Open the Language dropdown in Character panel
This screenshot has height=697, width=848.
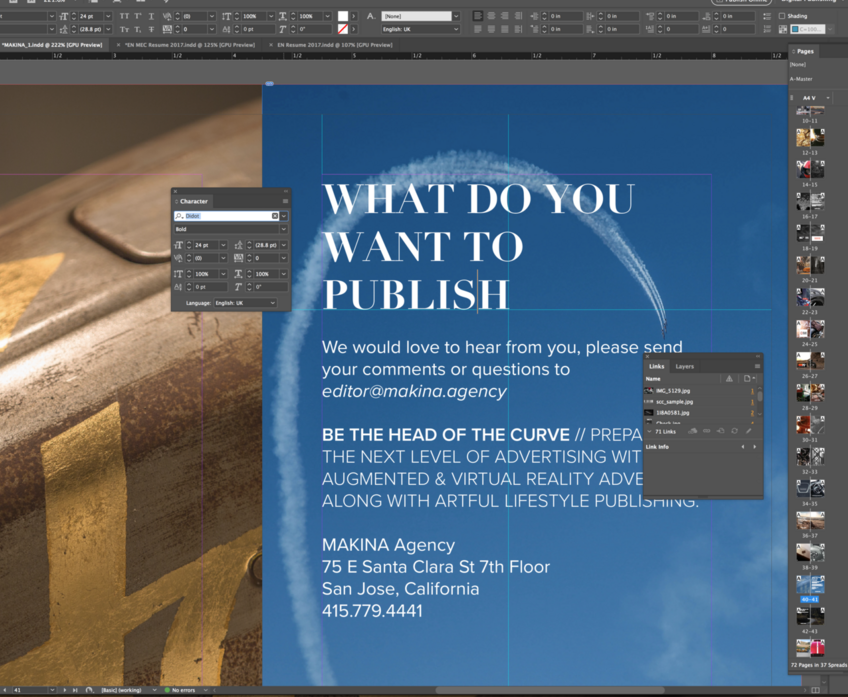tap(246, 303)
